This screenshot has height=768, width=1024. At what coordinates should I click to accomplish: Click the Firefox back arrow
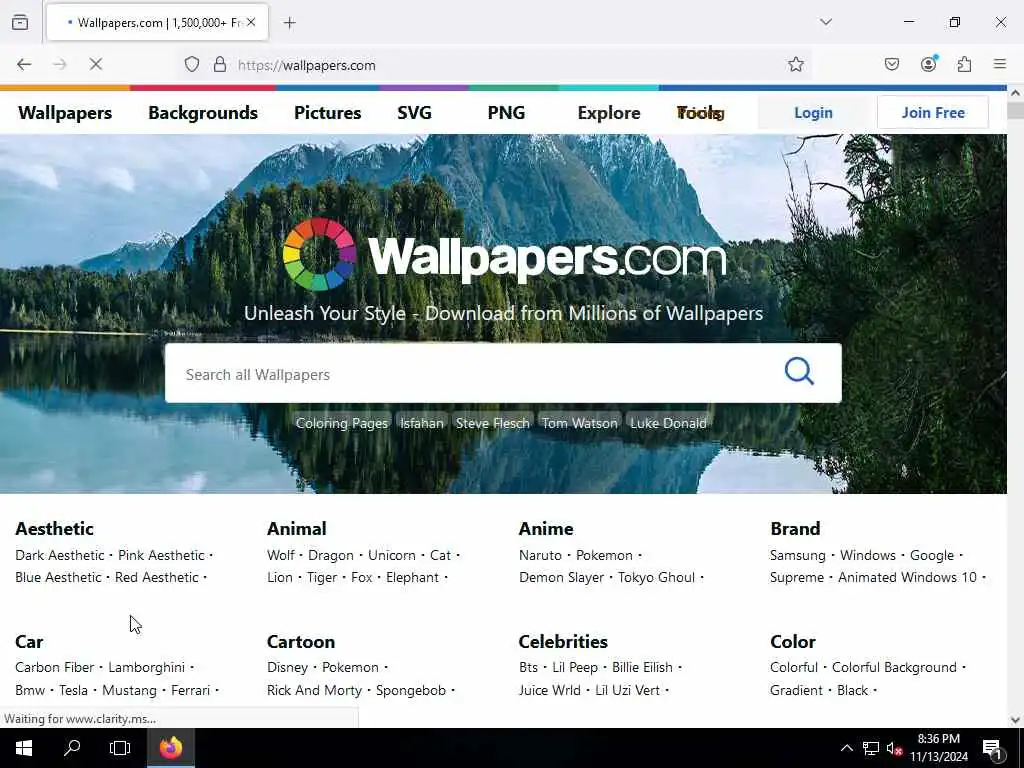point(24,64)
